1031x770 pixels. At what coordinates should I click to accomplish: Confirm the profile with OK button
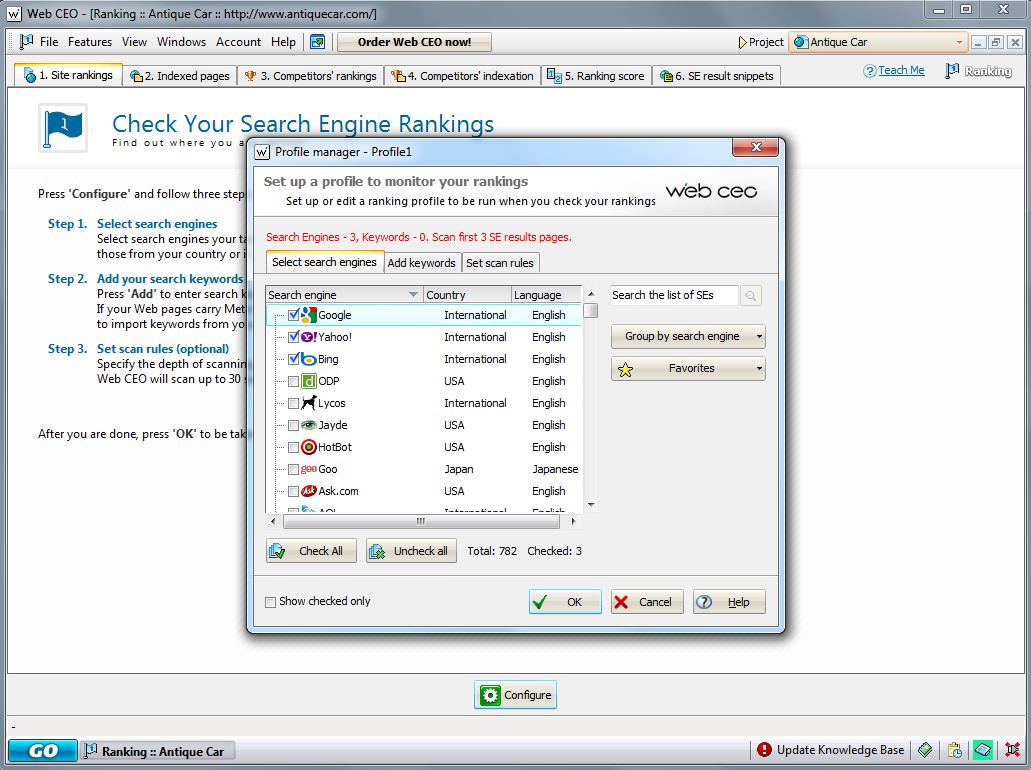click(565, 602)
